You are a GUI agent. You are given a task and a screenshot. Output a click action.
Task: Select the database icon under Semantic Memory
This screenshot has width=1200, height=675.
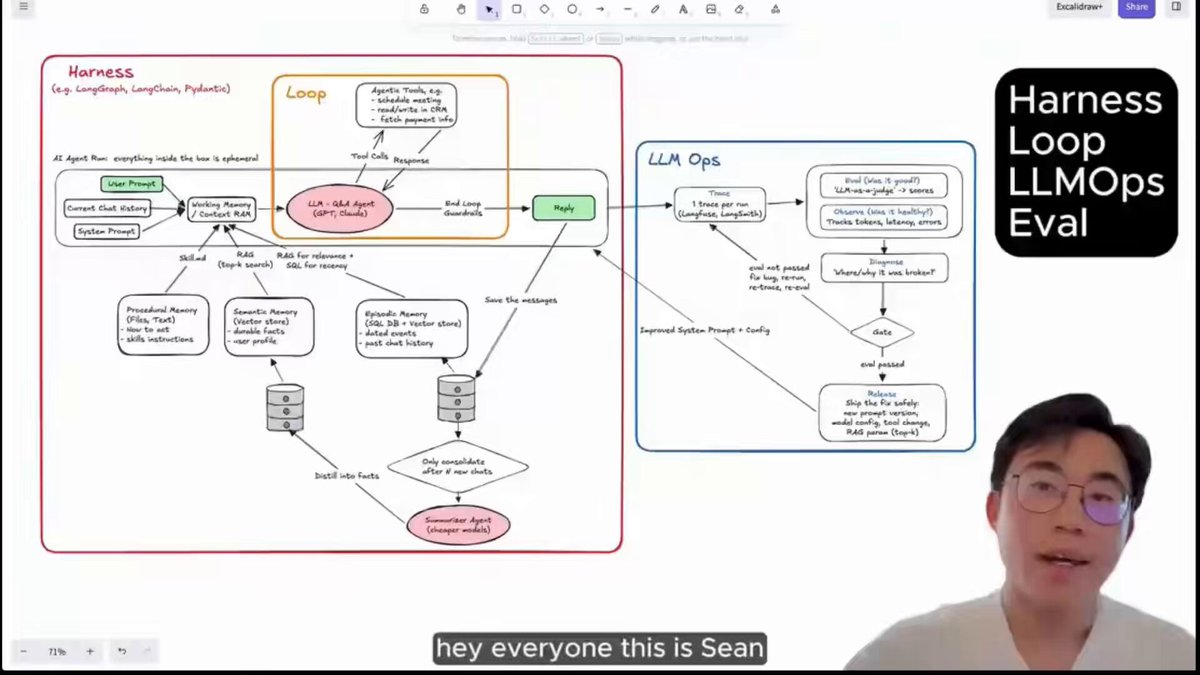(285, 408)
